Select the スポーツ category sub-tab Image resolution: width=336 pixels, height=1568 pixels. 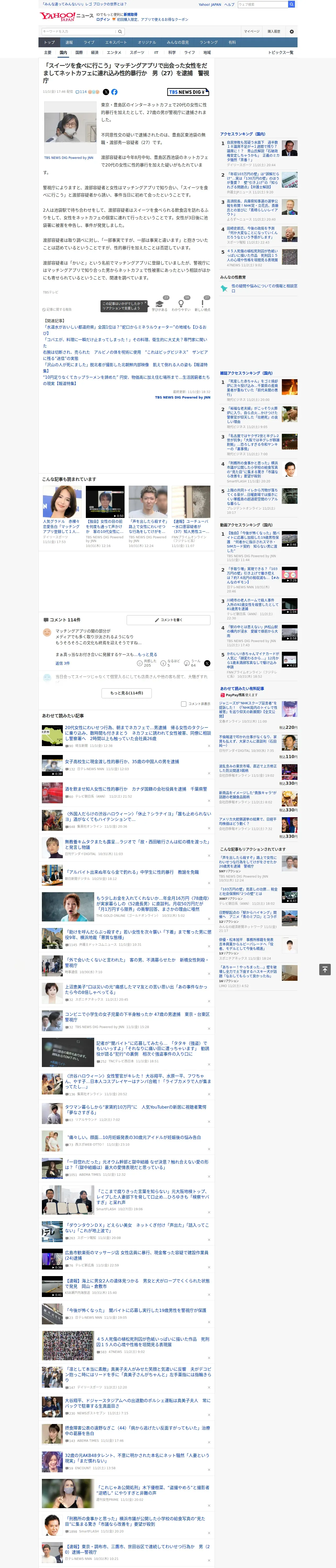tap(137, 52)
